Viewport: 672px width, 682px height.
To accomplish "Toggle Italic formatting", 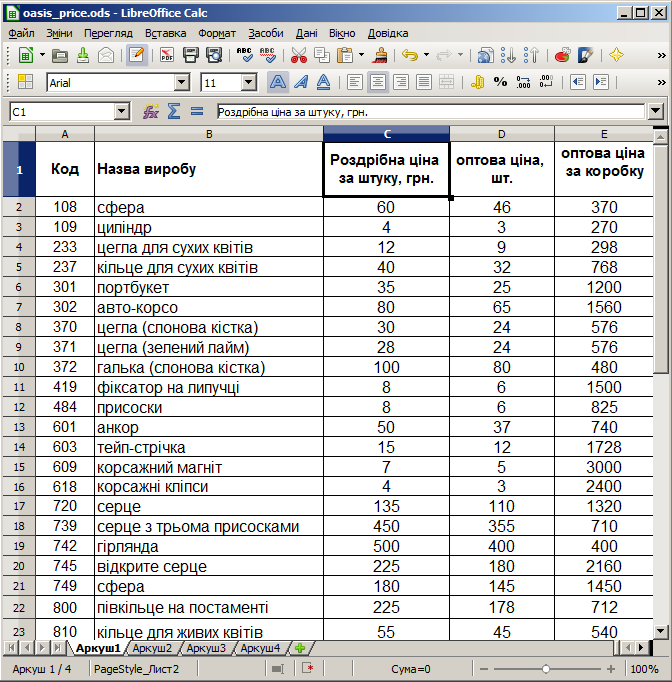I will [x=301, y=82].
